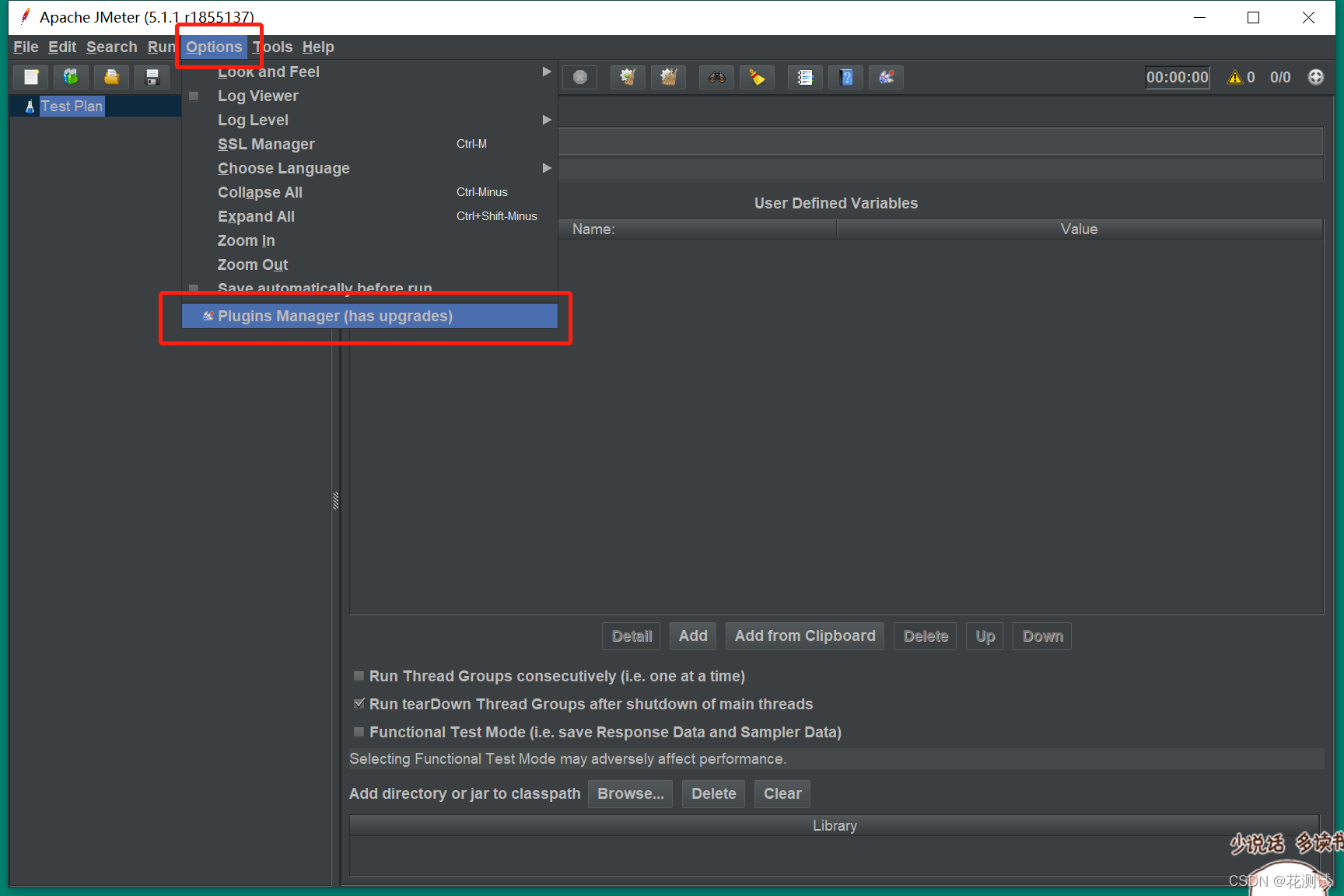Click the 00:00:00 elapsed timer field
This screenshot has height=896, width=1344.
pos(1178,77)
